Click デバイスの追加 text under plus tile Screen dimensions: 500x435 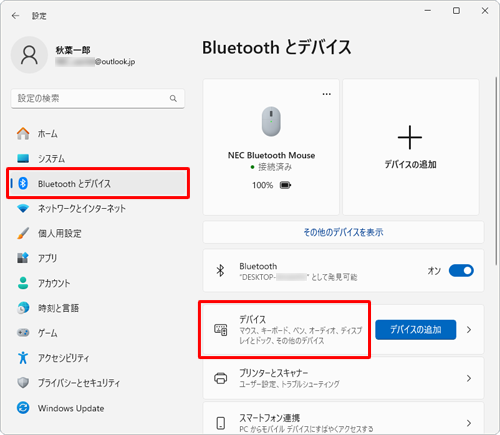point(410,164)
